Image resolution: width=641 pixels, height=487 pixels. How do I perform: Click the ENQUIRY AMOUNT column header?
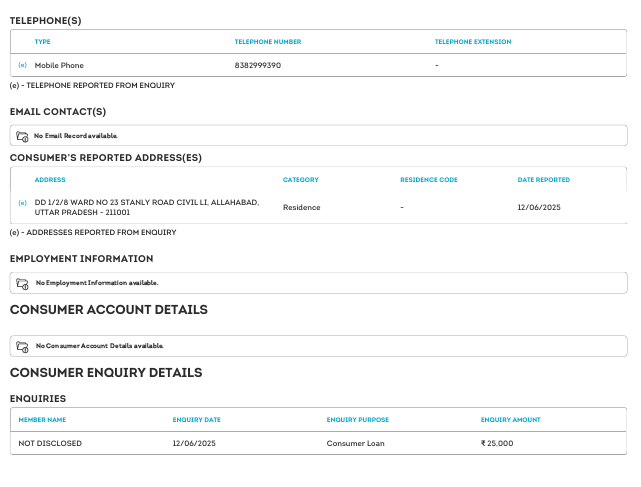point(510,420)
